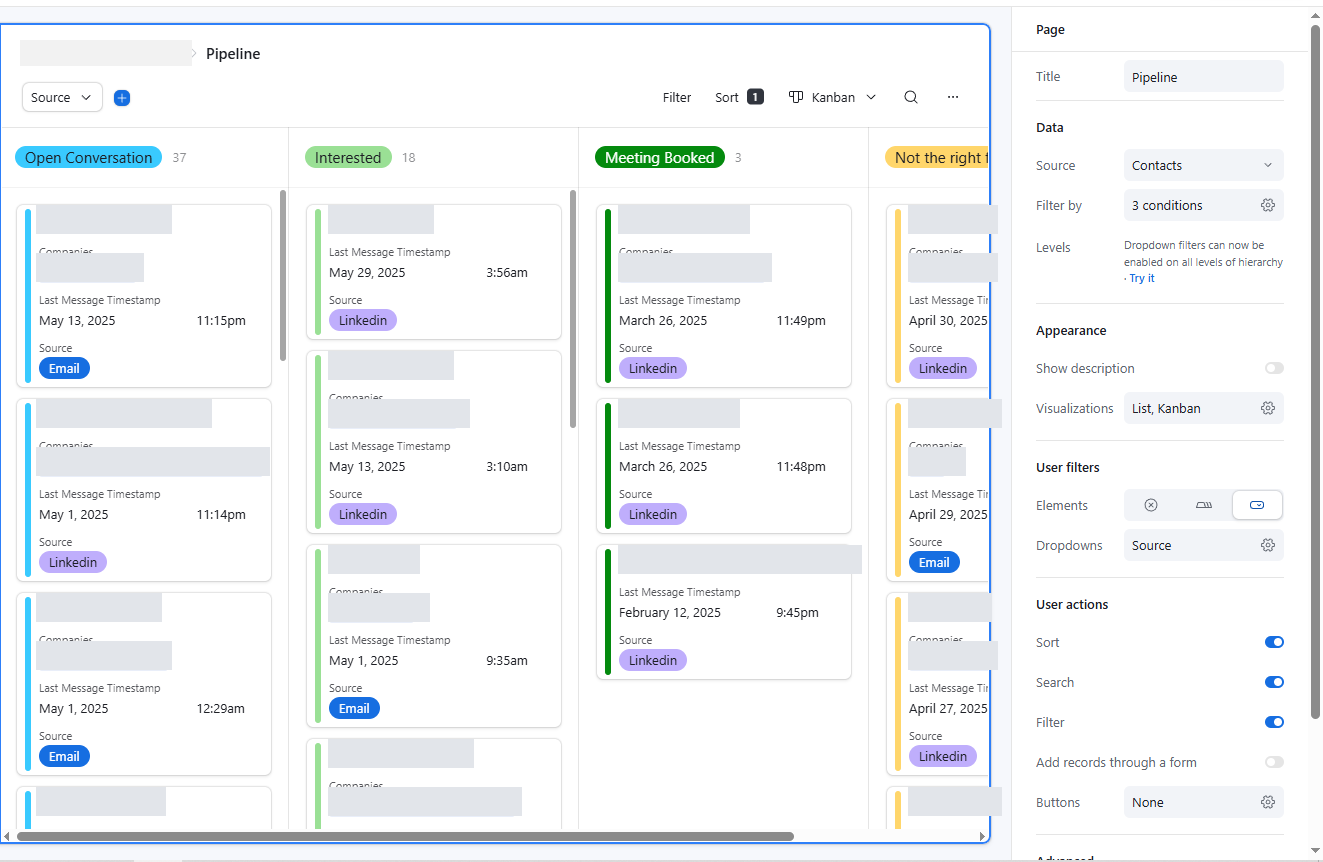Click the left scroll arrow of board
Image resolution: width=1323 pixels, height=862 pixels.
pos(7,836)
